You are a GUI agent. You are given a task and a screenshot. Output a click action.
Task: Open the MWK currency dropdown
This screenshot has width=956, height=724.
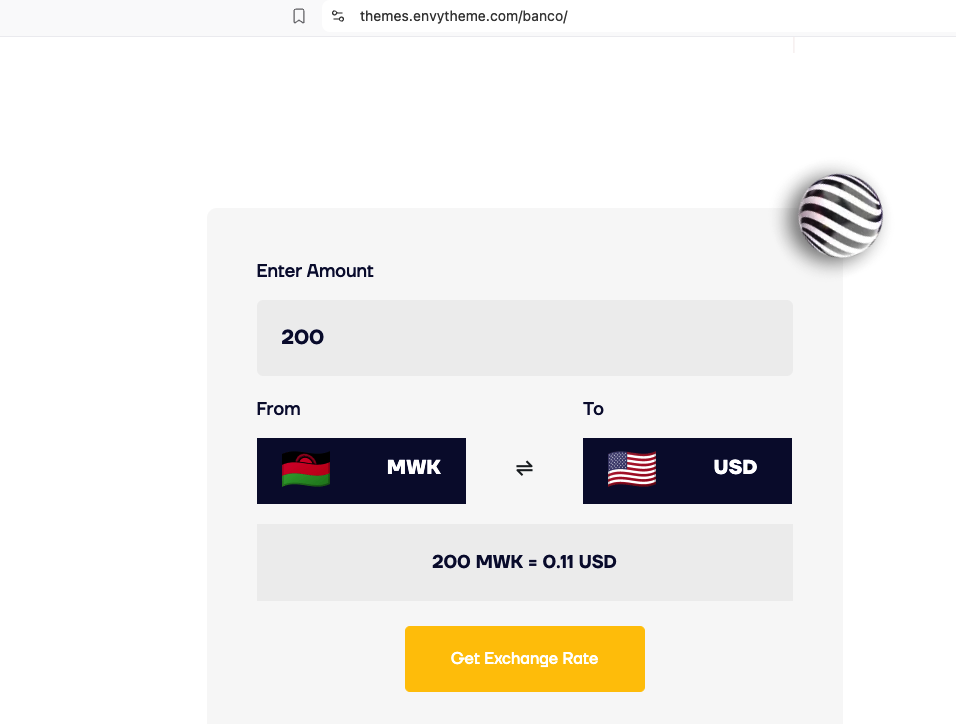(x=361, y=471)
